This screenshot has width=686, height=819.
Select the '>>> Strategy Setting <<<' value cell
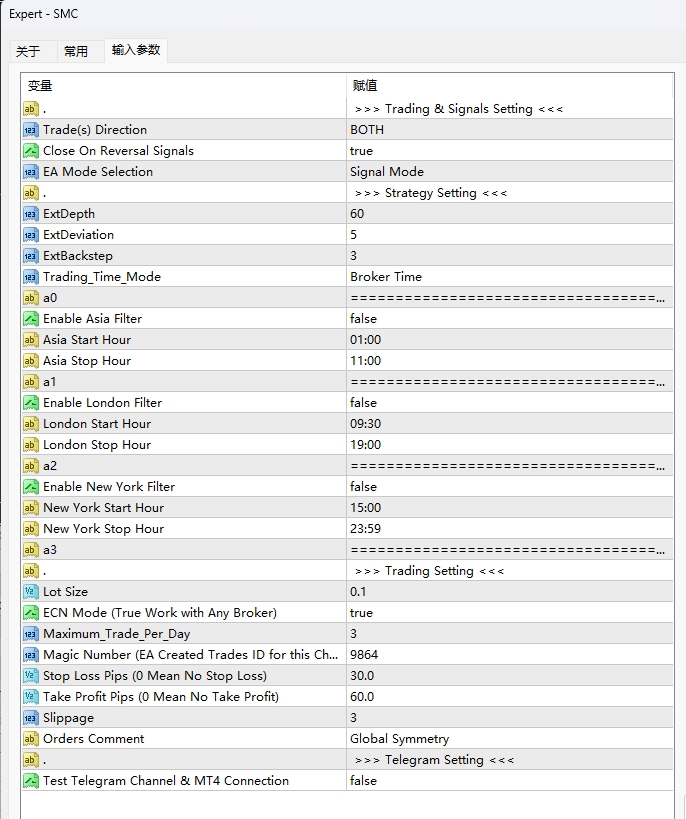pyautogui.click(x=510, y=193)
